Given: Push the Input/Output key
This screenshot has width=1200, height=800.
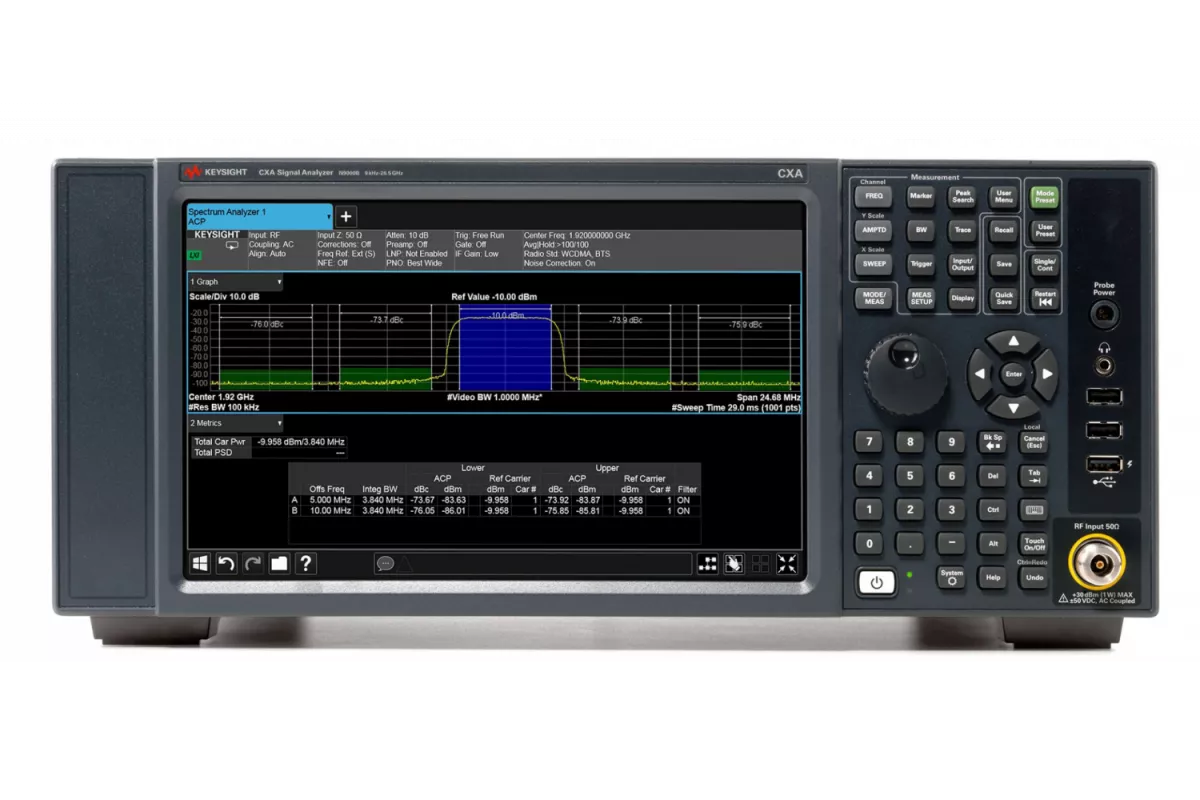Looking at the screenshot, I should pos(962,264).
